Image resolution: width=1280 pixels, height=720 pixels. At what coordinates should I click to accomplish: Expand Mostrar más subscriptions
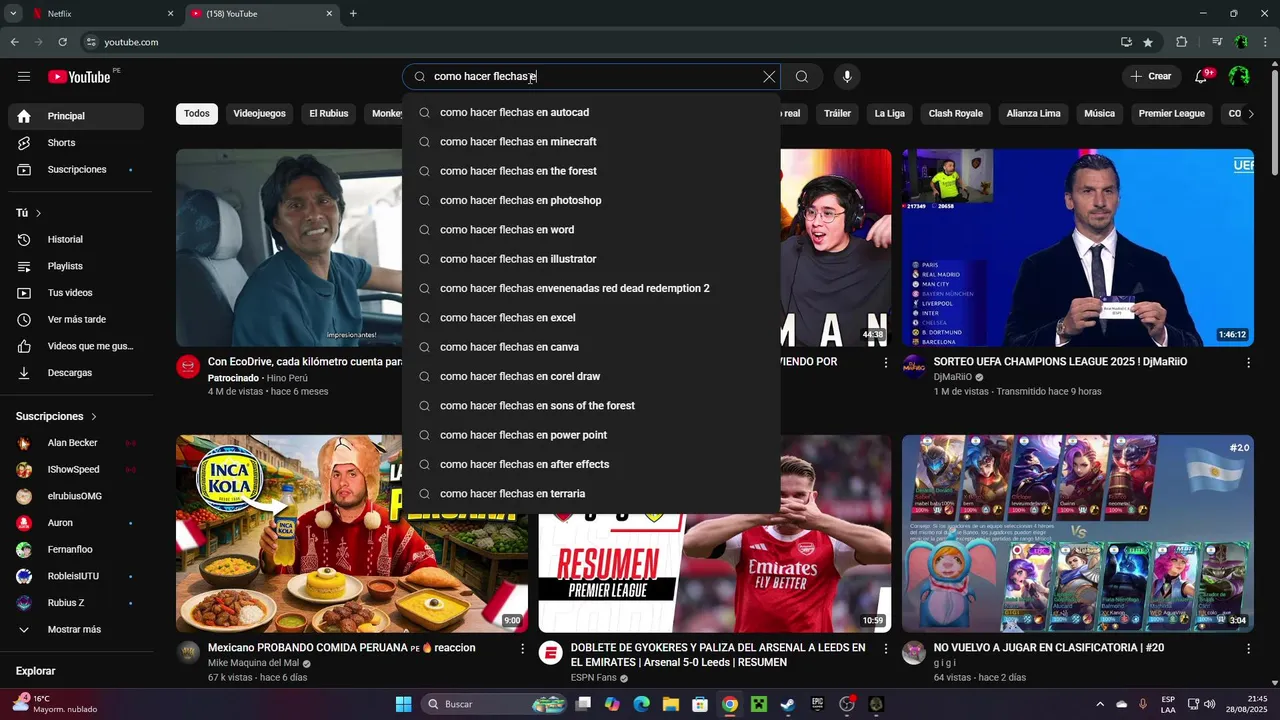[x=76, y=630]
